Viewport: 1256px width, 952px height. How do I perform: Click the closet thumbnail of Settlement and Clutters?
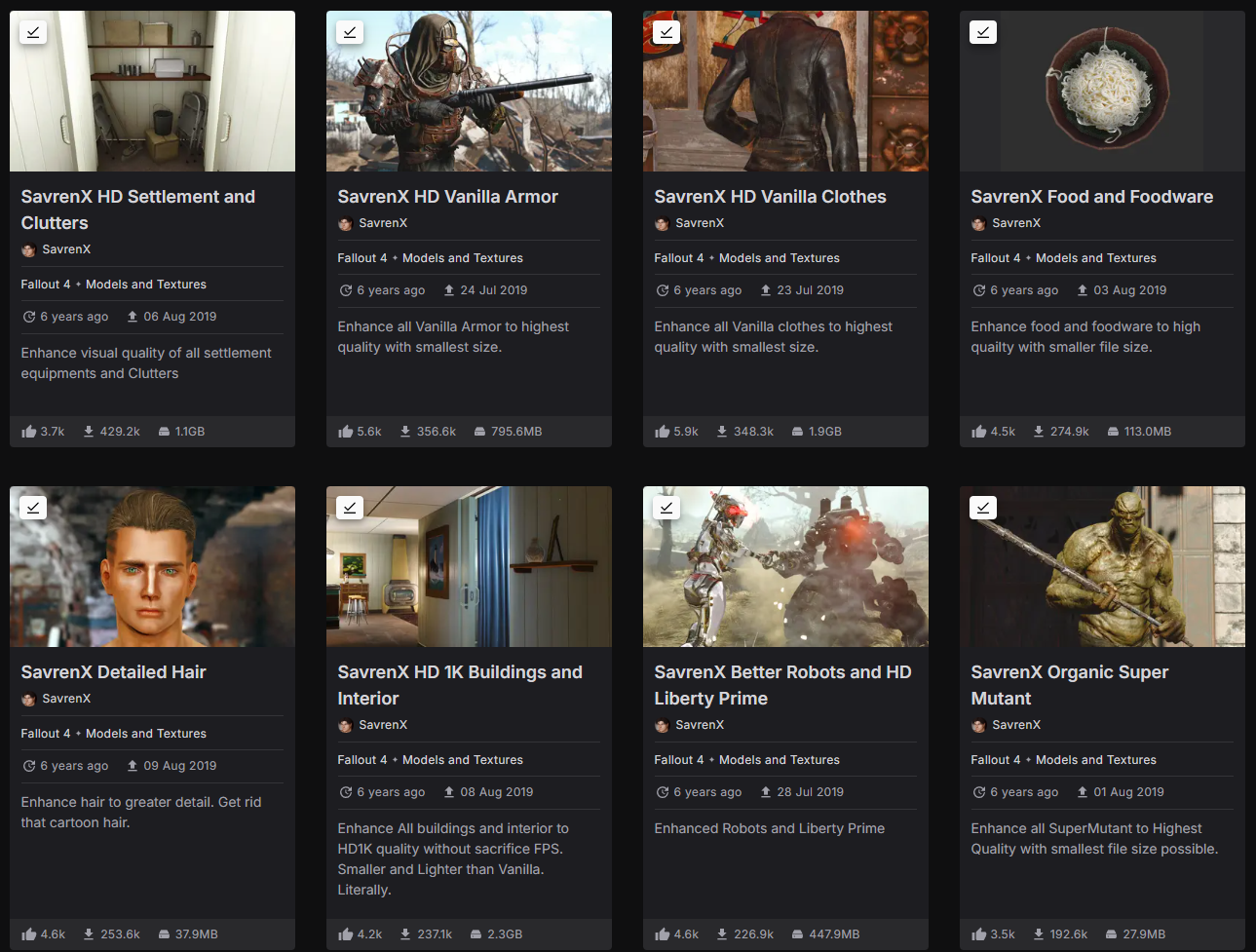click(152, 91)
